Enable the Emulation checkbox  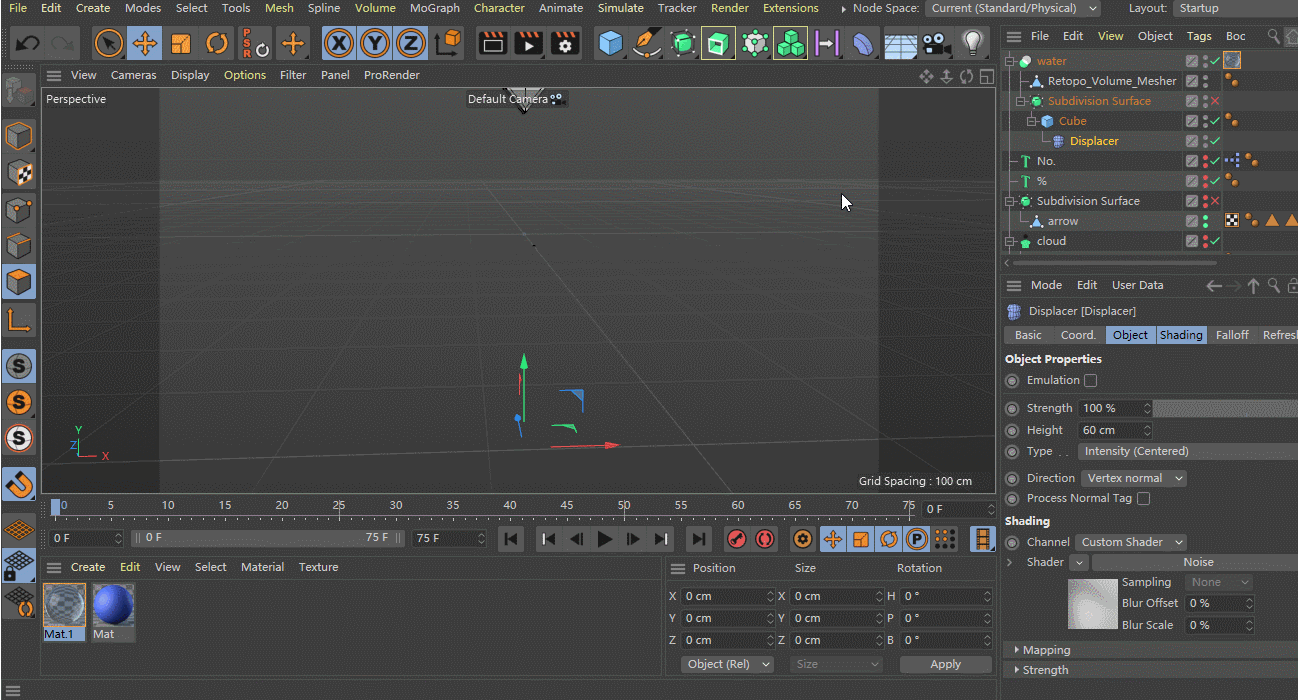tap(1090, 381)
